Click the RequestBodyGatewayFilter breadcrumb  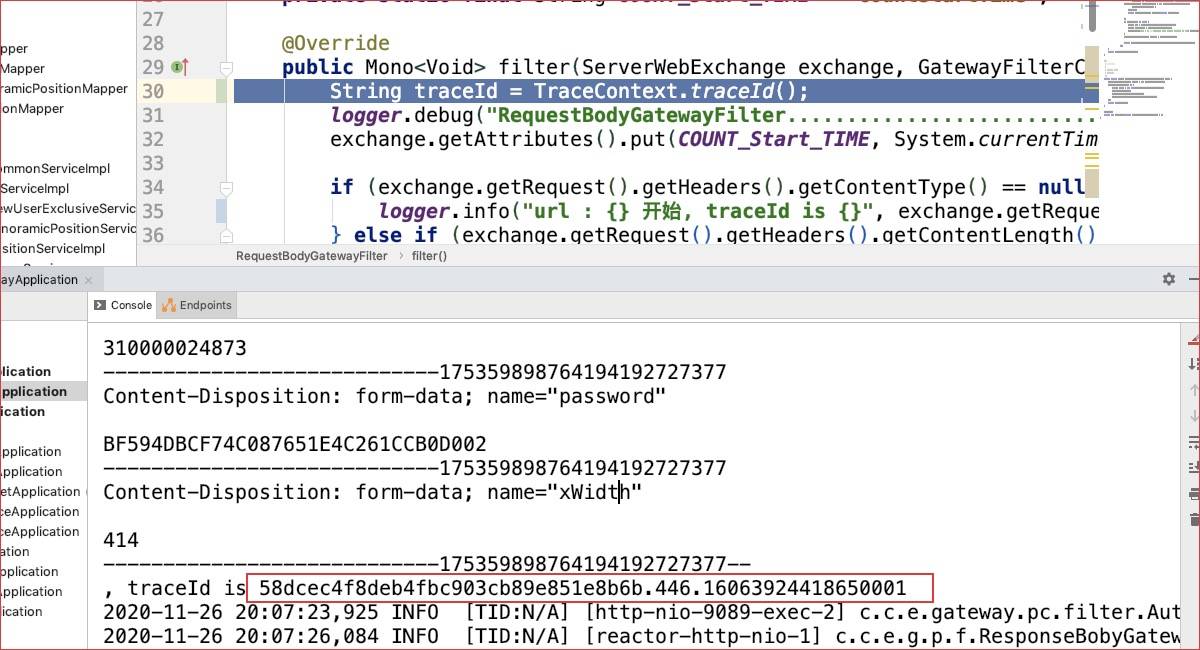point(311,256)
